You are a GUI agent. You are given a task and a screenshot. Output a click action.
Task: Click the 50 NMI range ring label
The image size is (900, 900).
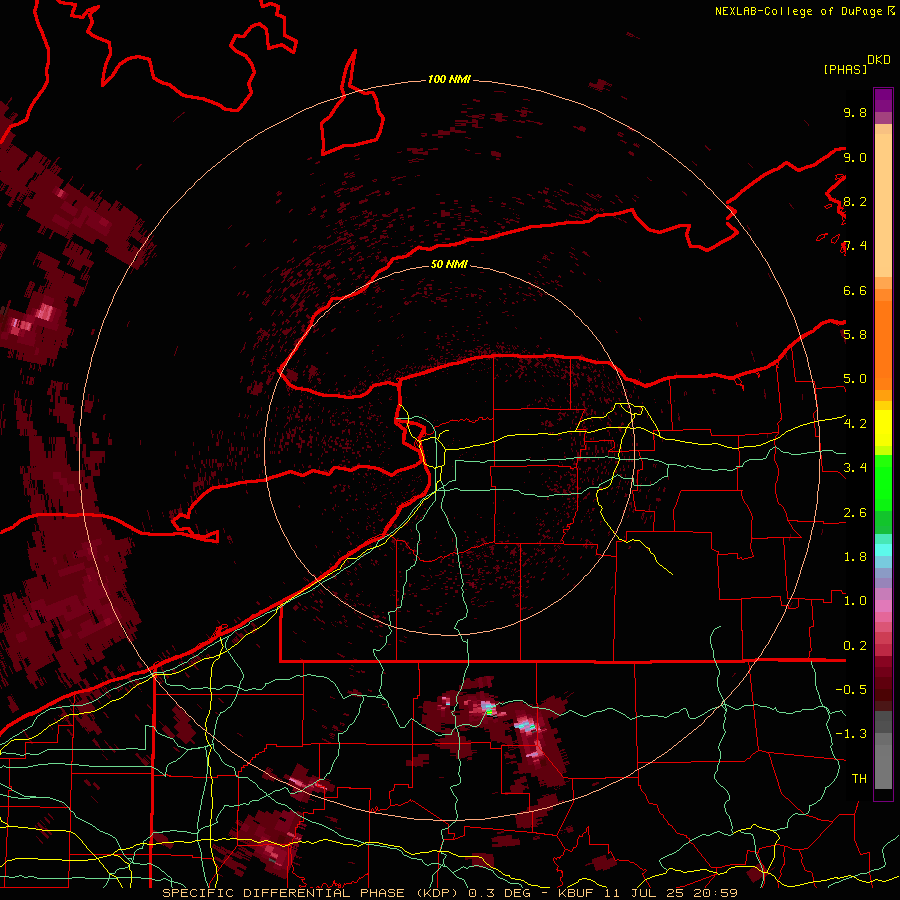click(x=449, y=264)
